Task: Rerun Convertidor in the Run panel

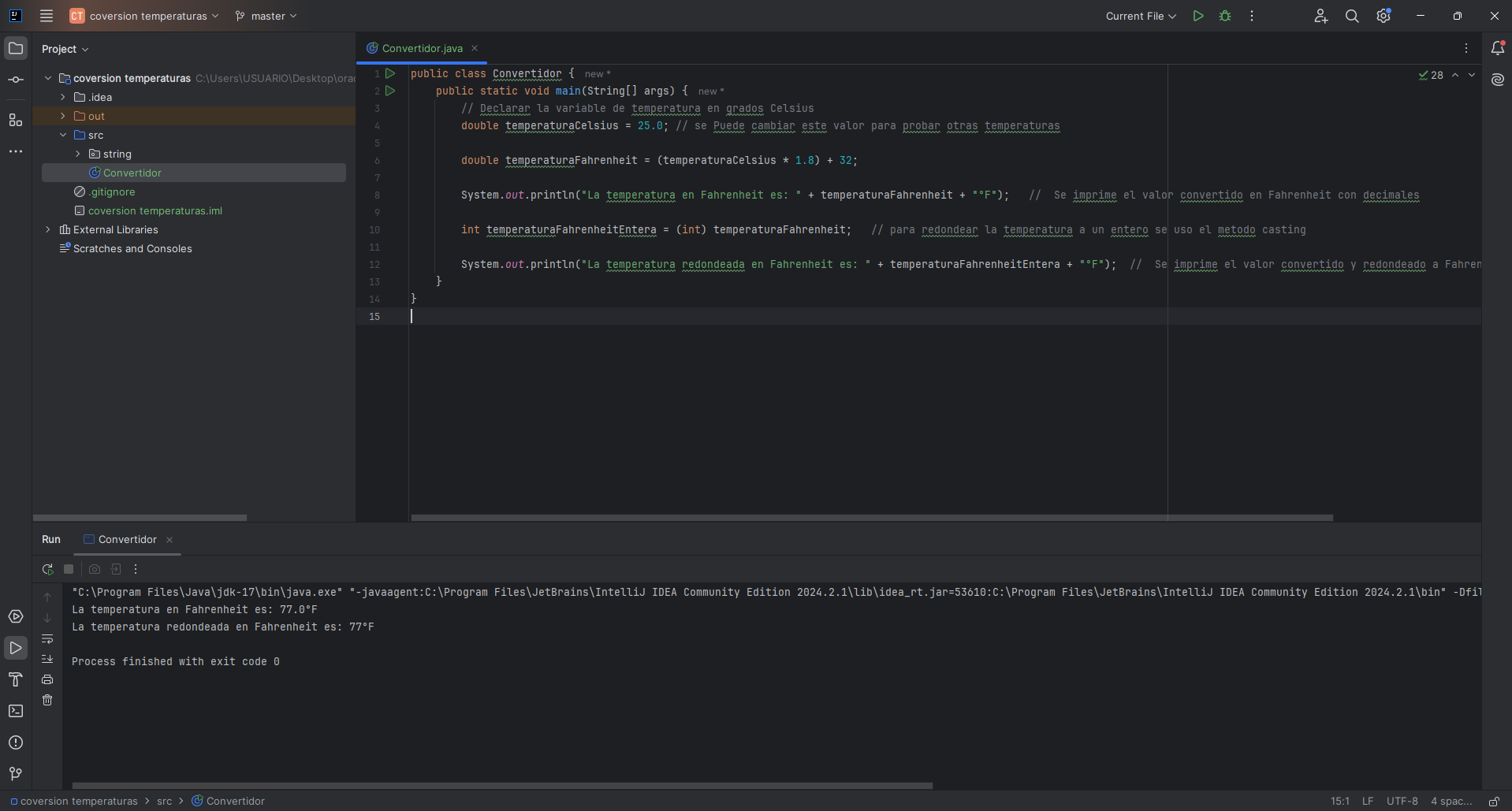Action: (47, 569)
